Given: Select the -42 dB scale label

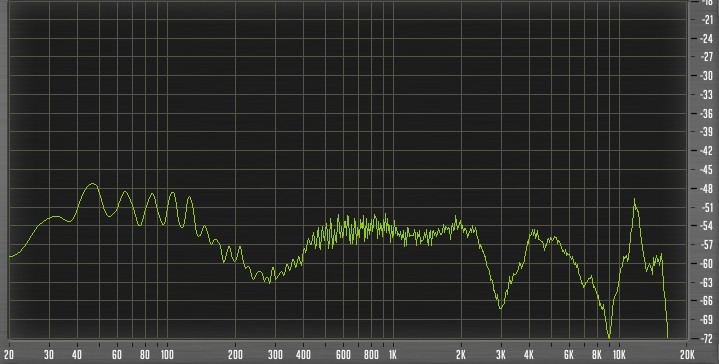Looking at the screenshot, I should 707,151.
